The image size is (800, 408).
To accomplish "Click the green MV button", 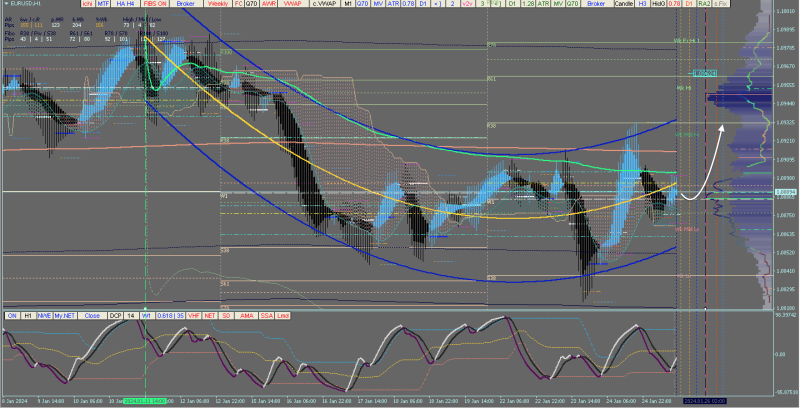I will tap(558, 4).
